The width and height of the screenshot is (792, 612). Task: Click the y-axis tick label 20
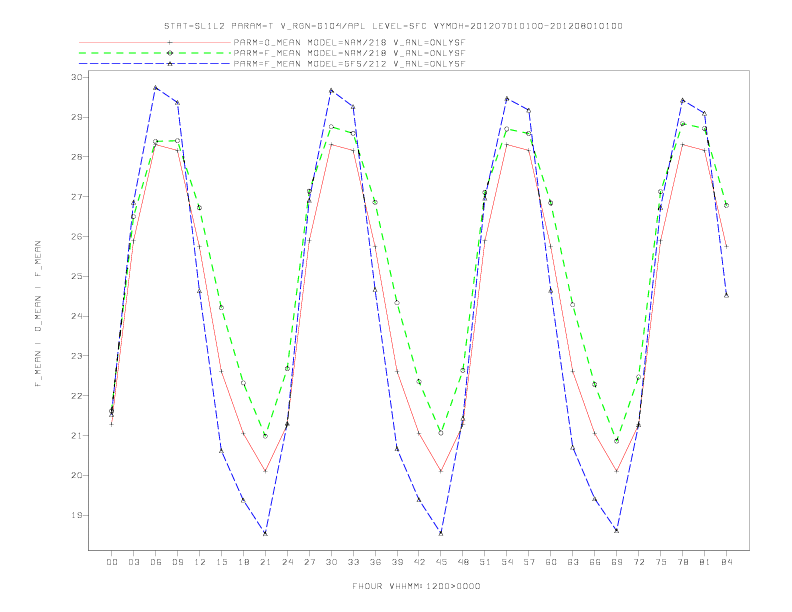pos(77,476)
